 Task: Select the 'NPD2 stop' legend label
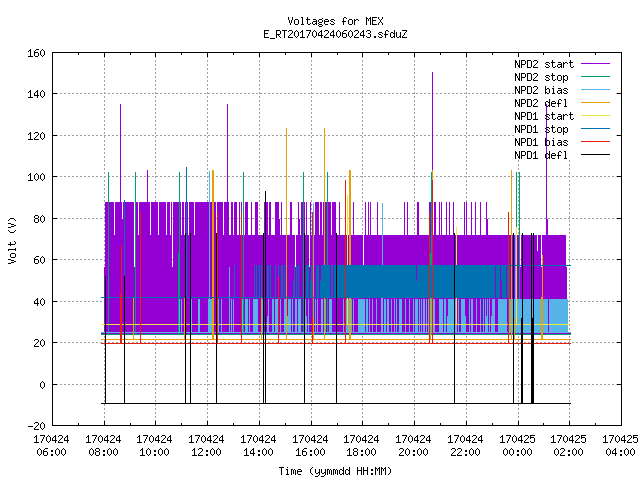[541, 77]
